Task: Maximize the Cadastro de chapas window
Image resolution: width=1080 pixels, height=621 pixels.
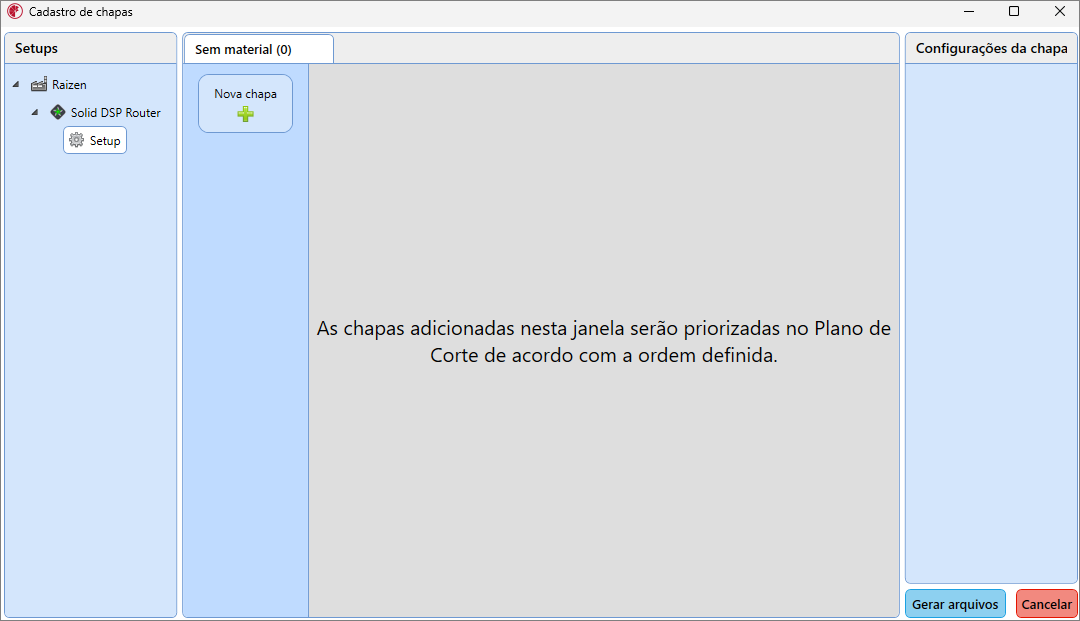Action: pos(1014,12)
